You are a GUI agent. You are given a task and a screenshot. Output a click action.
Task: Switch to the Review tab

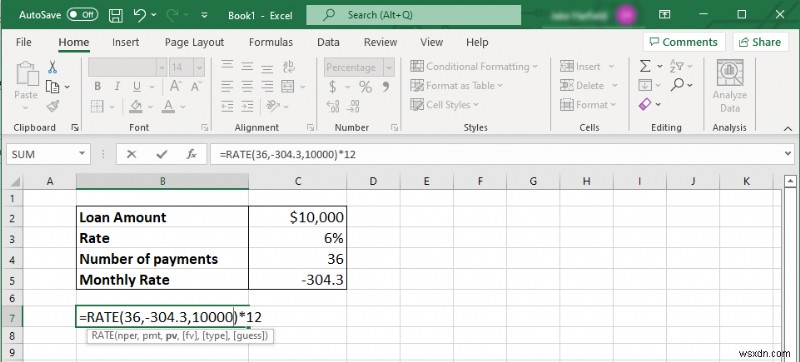[381, 42]
